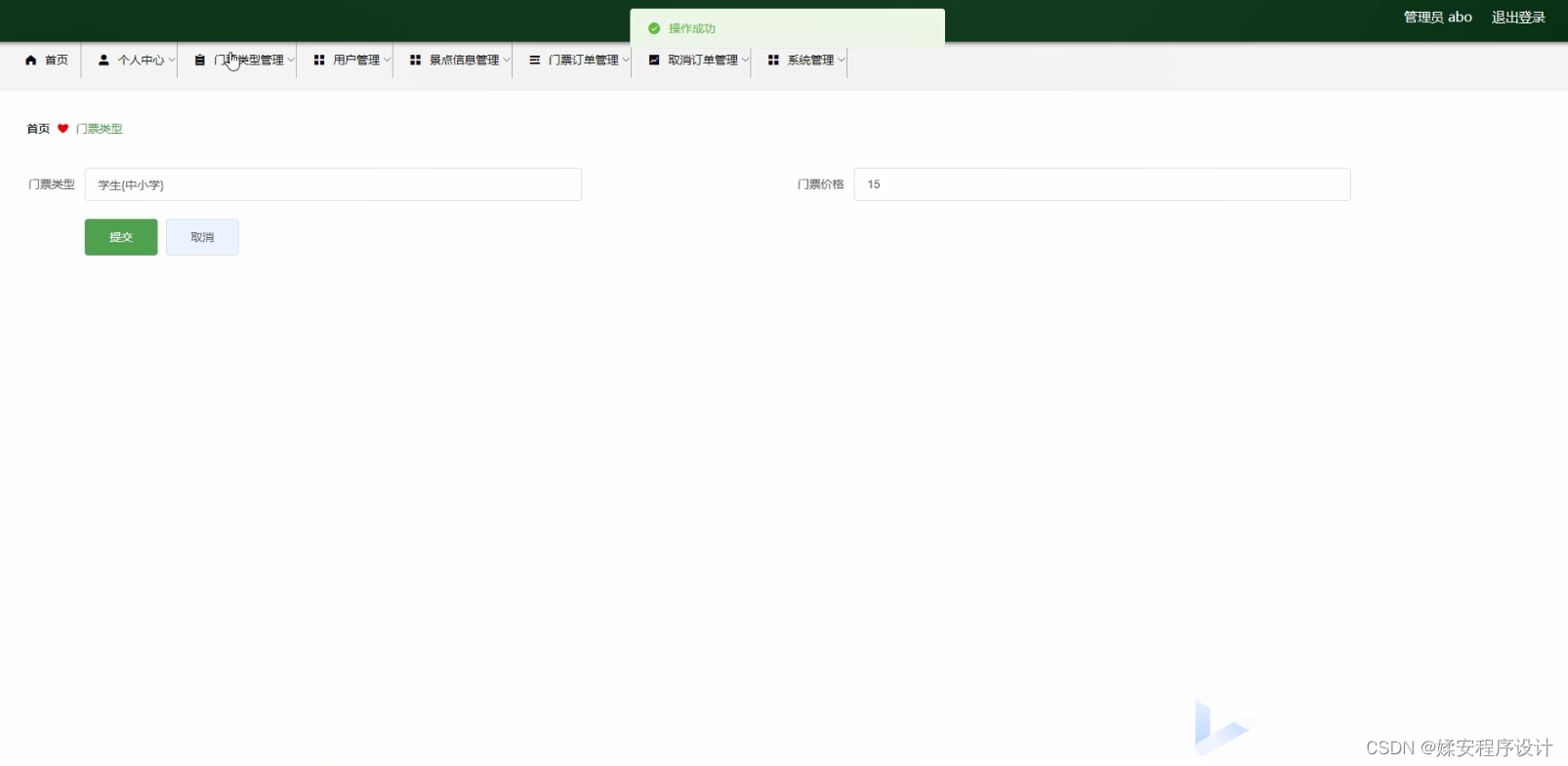
Task: Click 门票类型 in the breadcrumb
Action: (x=99, y=129)
